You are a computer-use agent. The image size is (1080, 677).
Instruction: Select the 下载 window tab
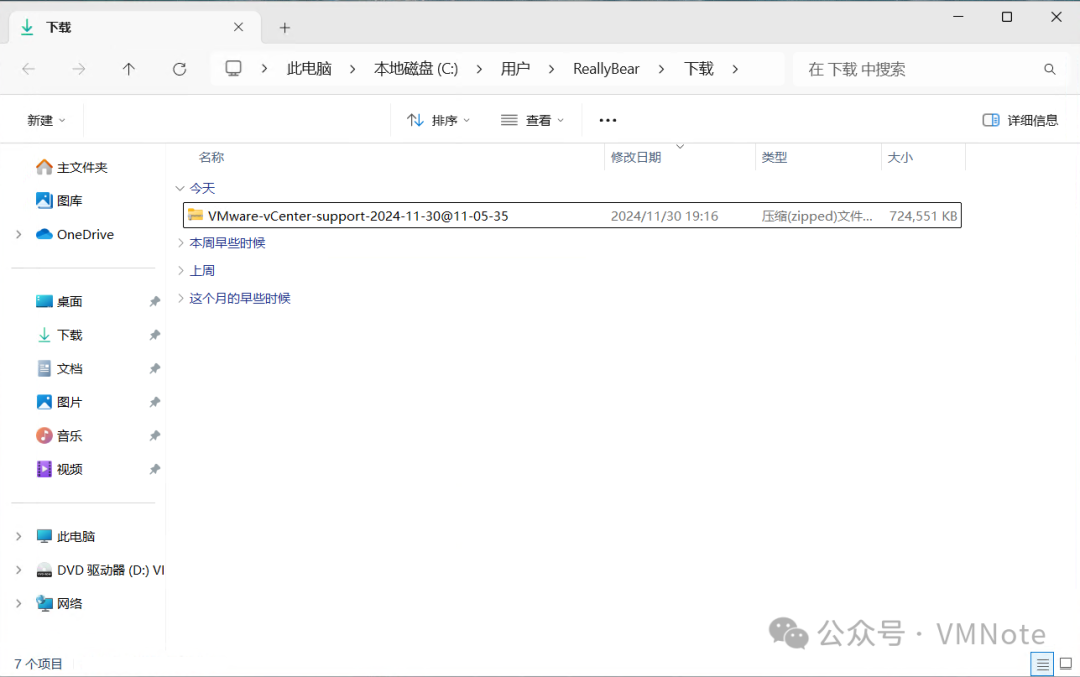click(134, 28)
